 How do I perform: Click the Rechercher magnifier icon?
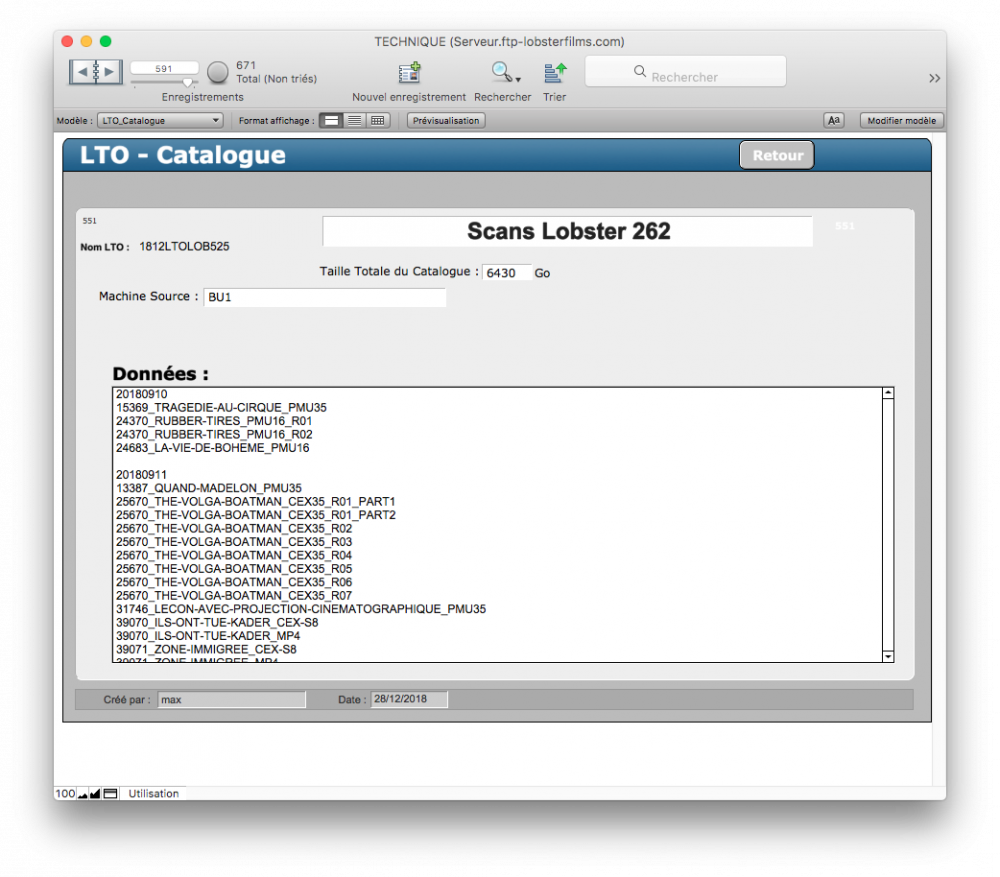(x=501, y=72)
